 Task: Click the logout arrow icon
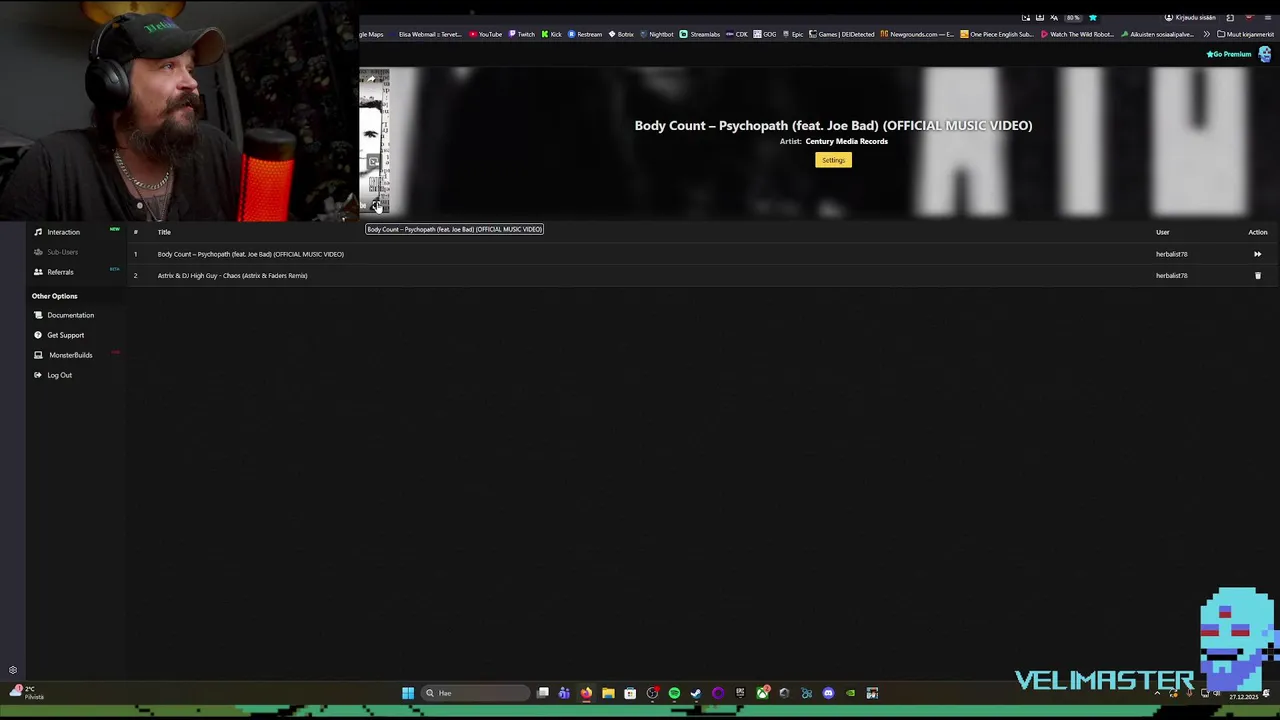tap(38, 375)
